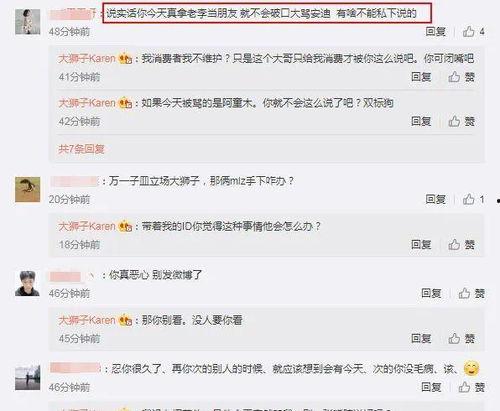
Task: Reply to Karen's 41-minute-old comment
Action: tap(421, 77)
